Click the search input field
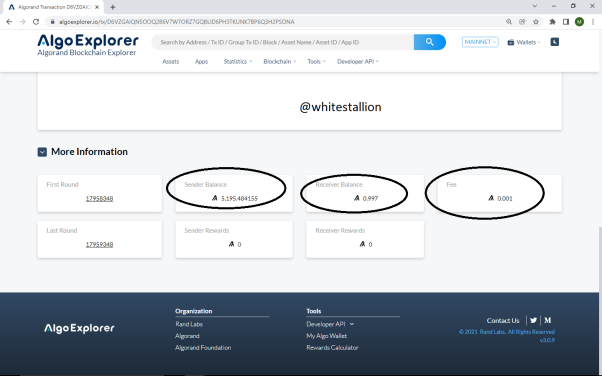Image resolution: width=602 pixels, height=377 pixels. point(283,42)
